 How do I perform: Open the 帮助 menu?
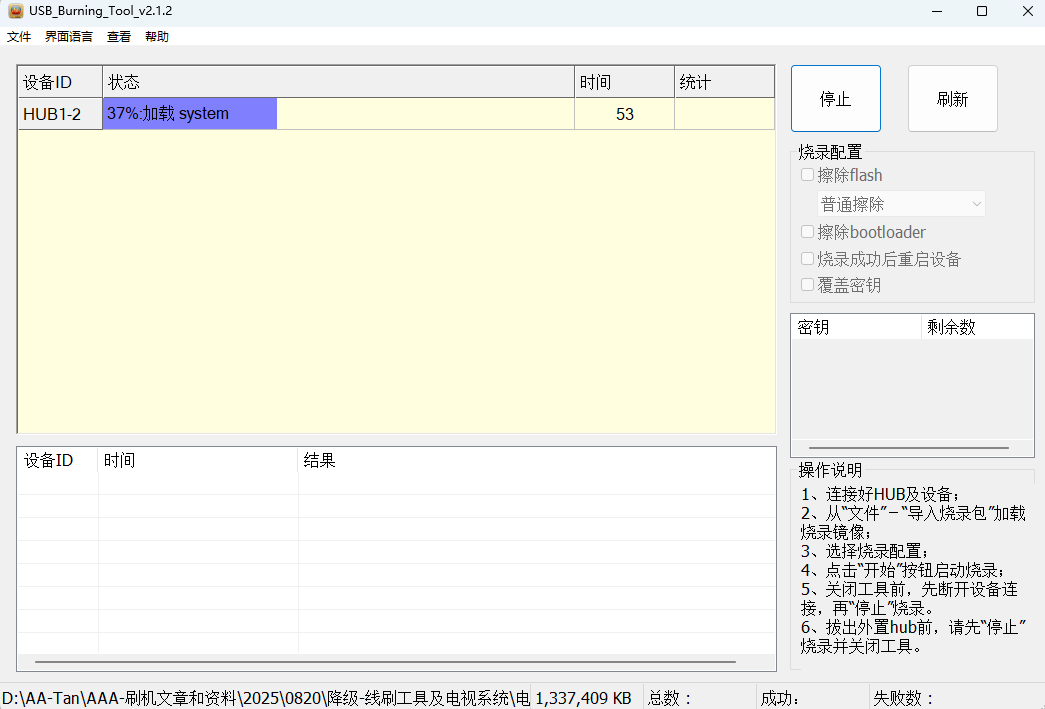157,37
